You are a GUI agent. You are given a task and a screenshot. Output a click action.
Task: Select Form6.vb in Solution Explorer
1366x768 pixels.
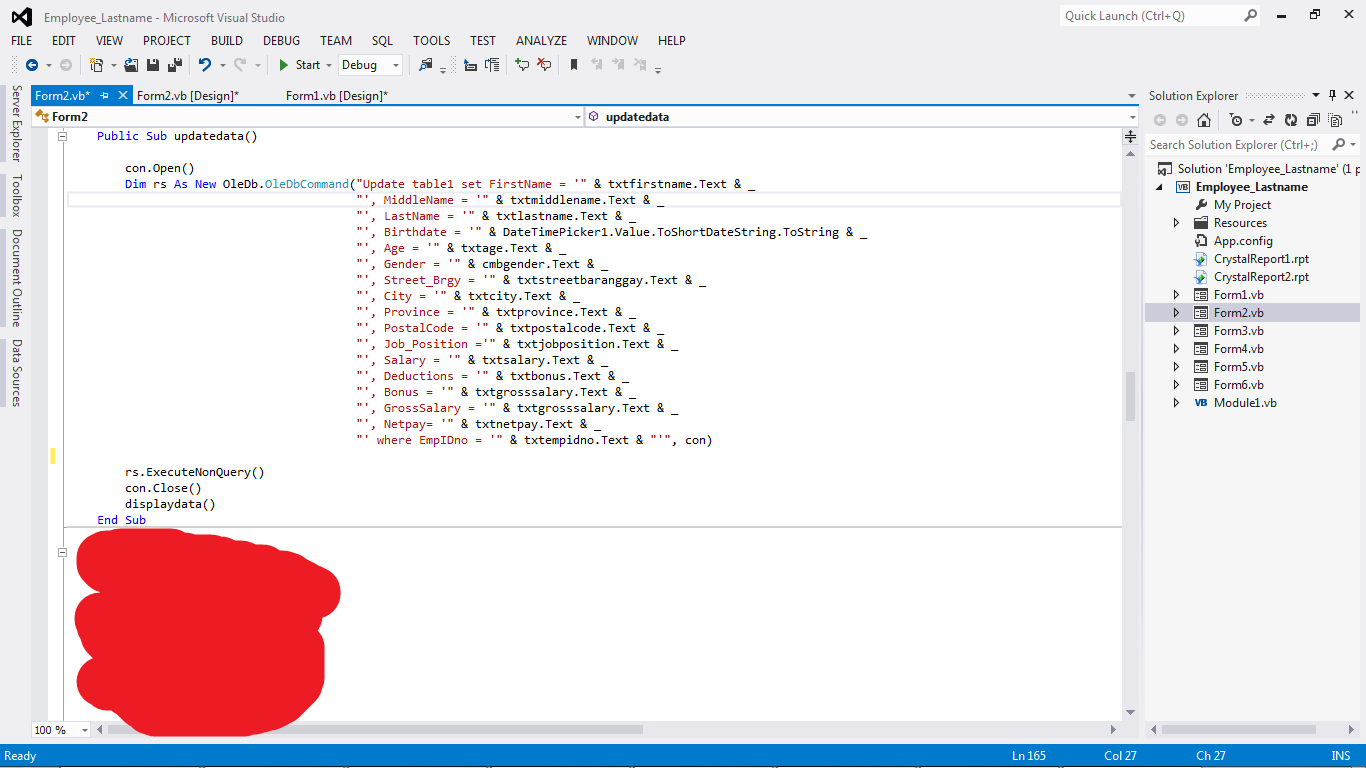[x=1238, y=385]
